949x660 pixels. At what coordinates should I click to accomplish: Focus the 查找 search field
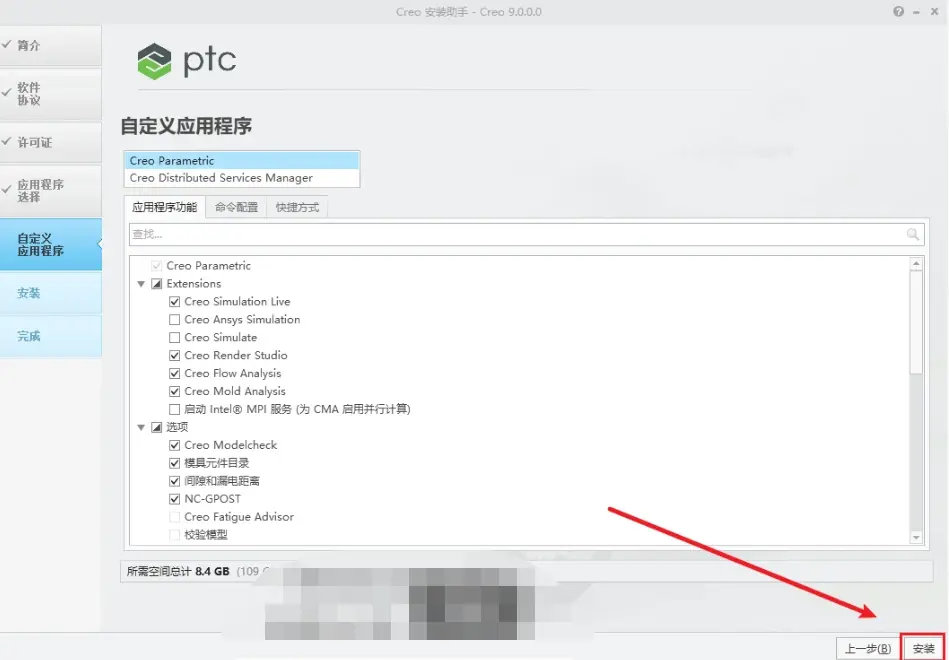coord(518,234)
